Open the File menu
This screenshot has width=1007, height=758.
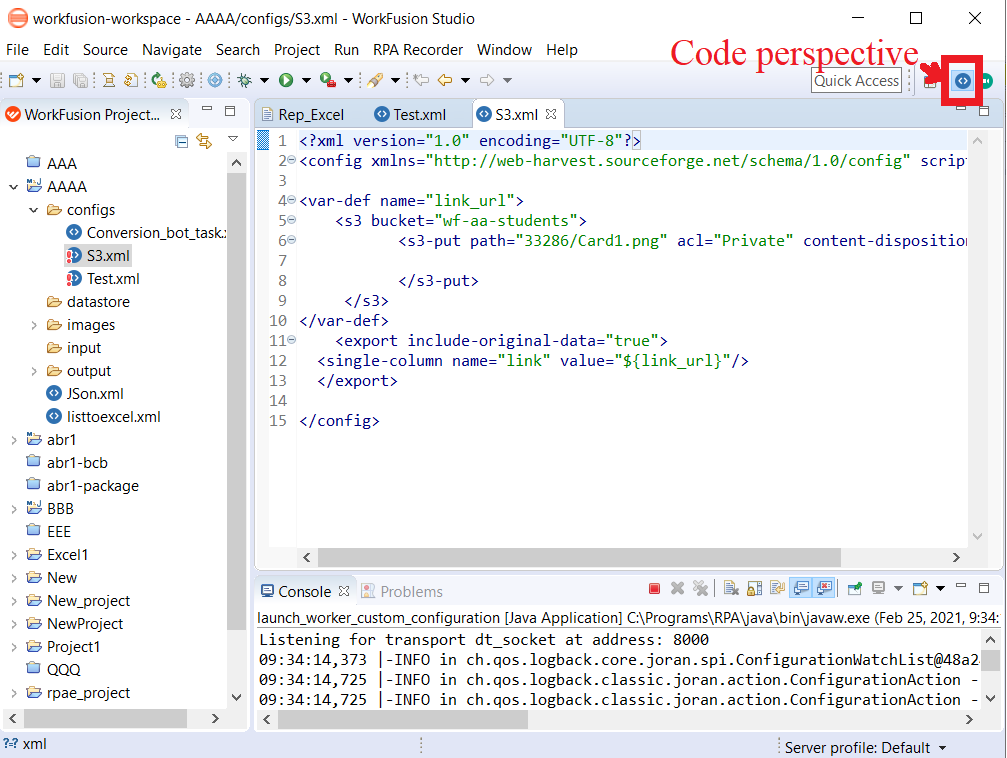pos(17,50)
